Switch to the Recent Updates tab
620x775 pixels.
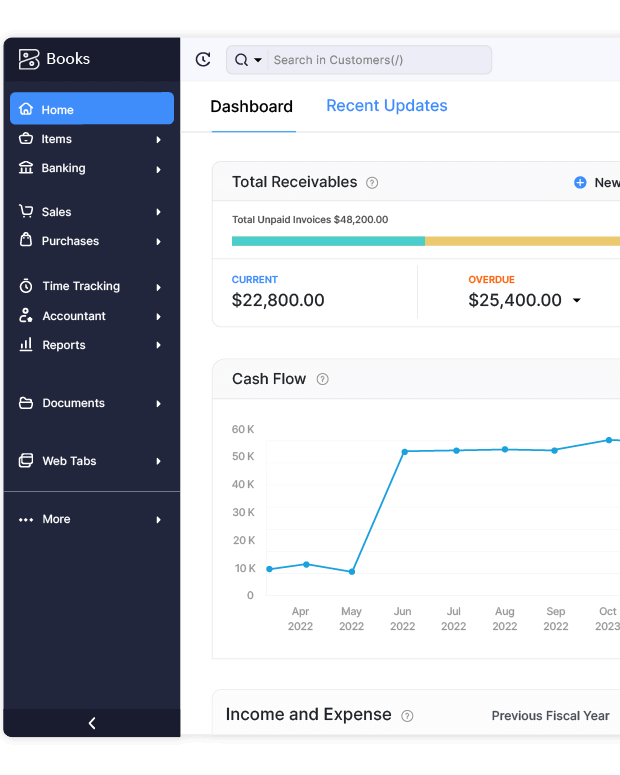click(x=386, y=106)
